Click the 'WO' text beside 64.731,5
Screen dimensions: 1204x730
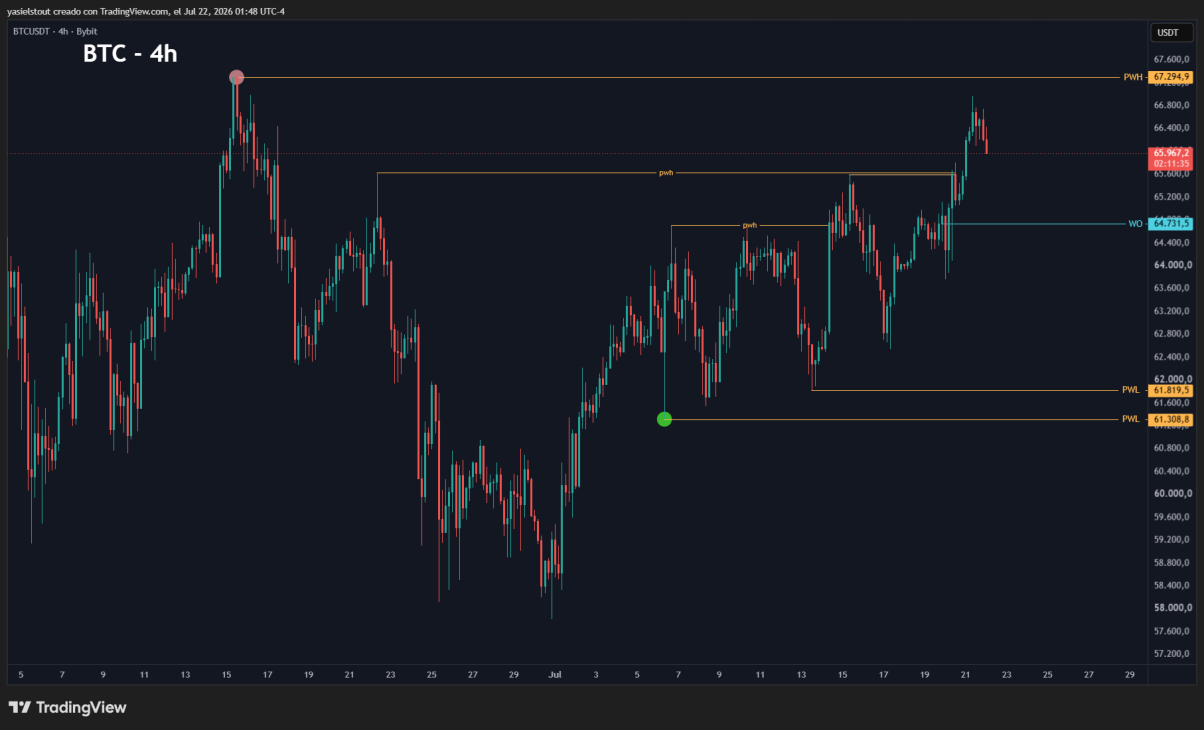(1135, 224)
